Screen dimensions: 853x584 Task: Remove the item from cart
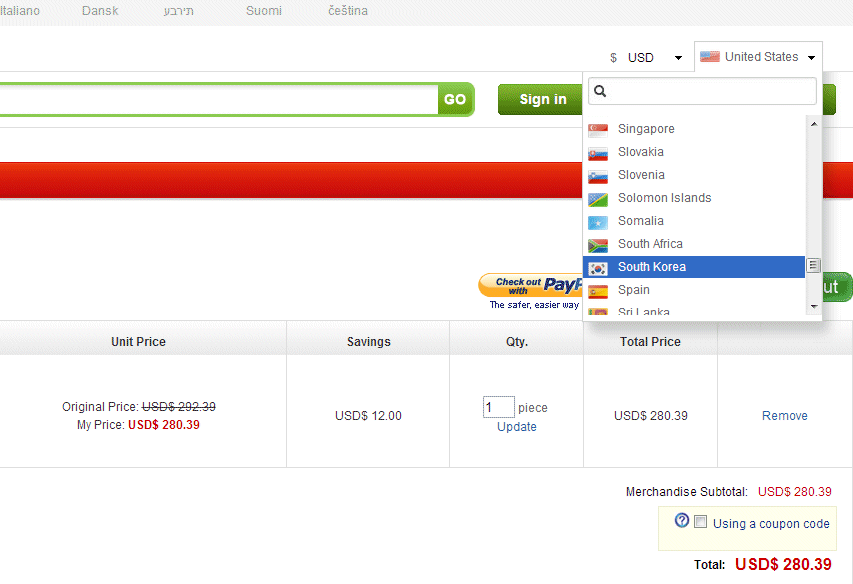click(784, 416)
